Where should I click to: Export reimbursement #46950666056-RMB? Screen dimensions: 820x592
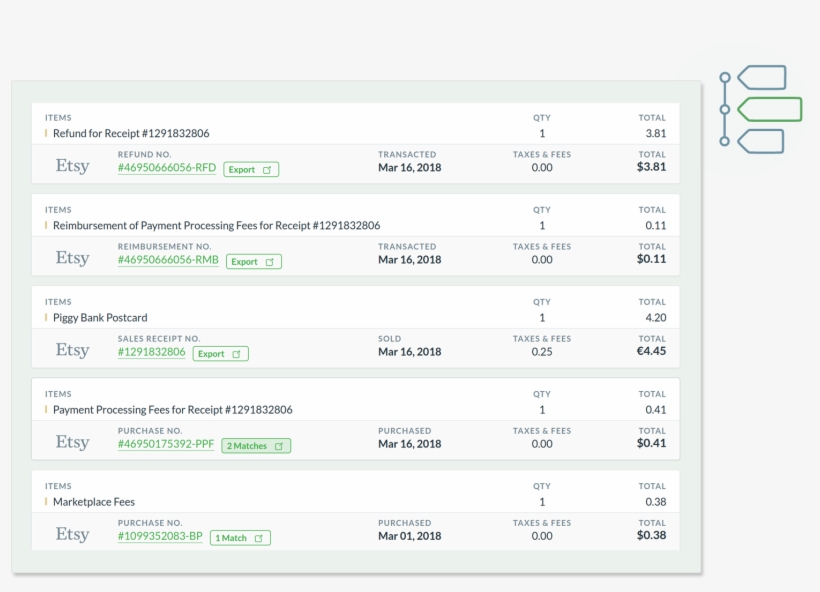253,262
